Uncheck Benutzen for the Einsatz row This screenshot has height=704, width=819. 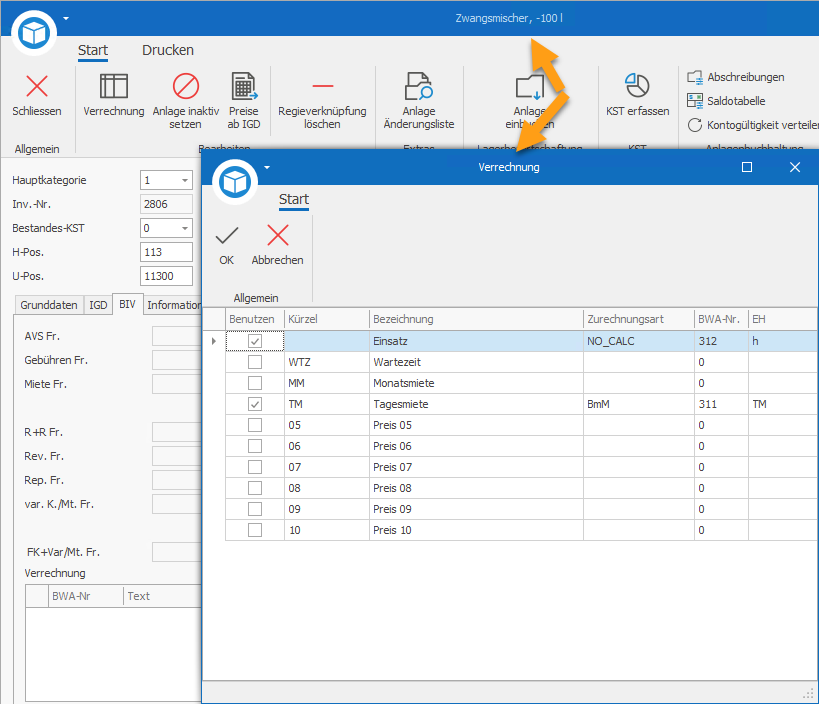(255, 341)
